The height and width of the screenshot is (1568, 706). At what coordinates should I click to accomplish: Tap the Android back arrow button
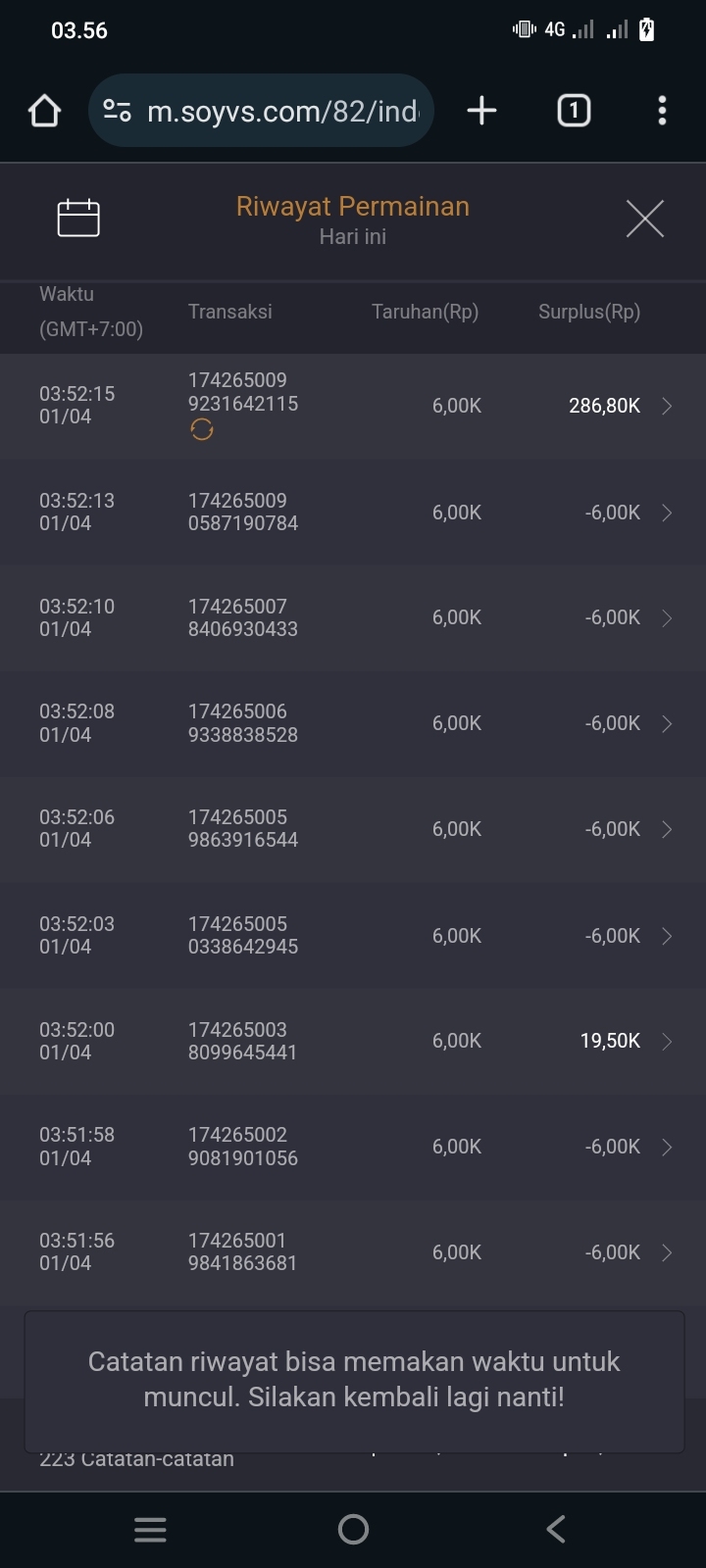(556, 1530)
